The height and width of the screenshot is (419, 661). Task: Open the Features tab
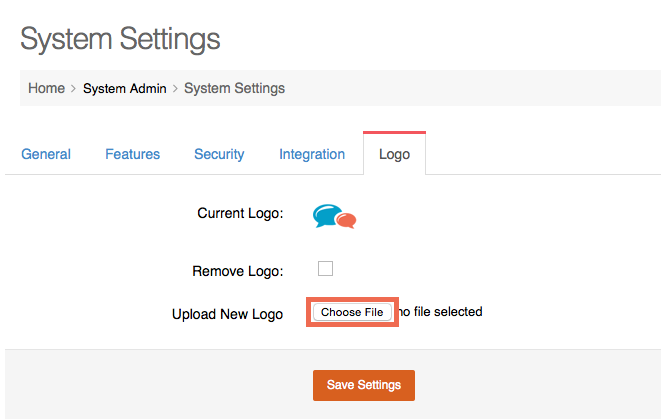coord(132,154)
